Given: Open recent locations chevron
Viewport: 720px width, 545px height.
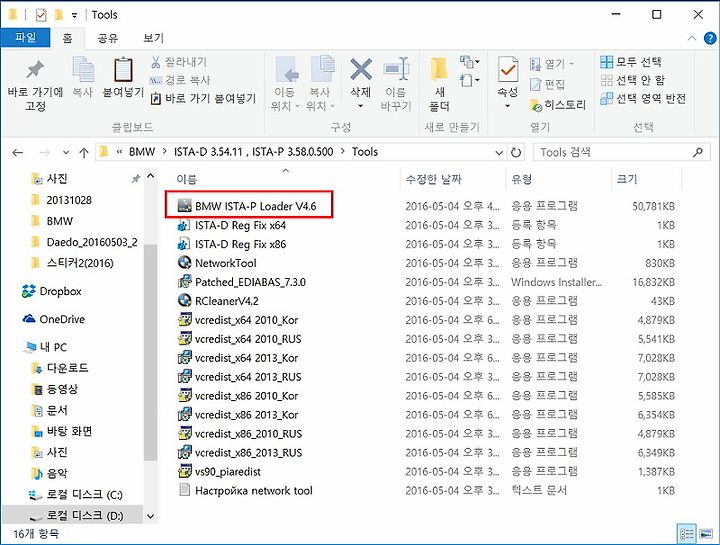Looking at the screenshot, I should [x=66, y=152].
